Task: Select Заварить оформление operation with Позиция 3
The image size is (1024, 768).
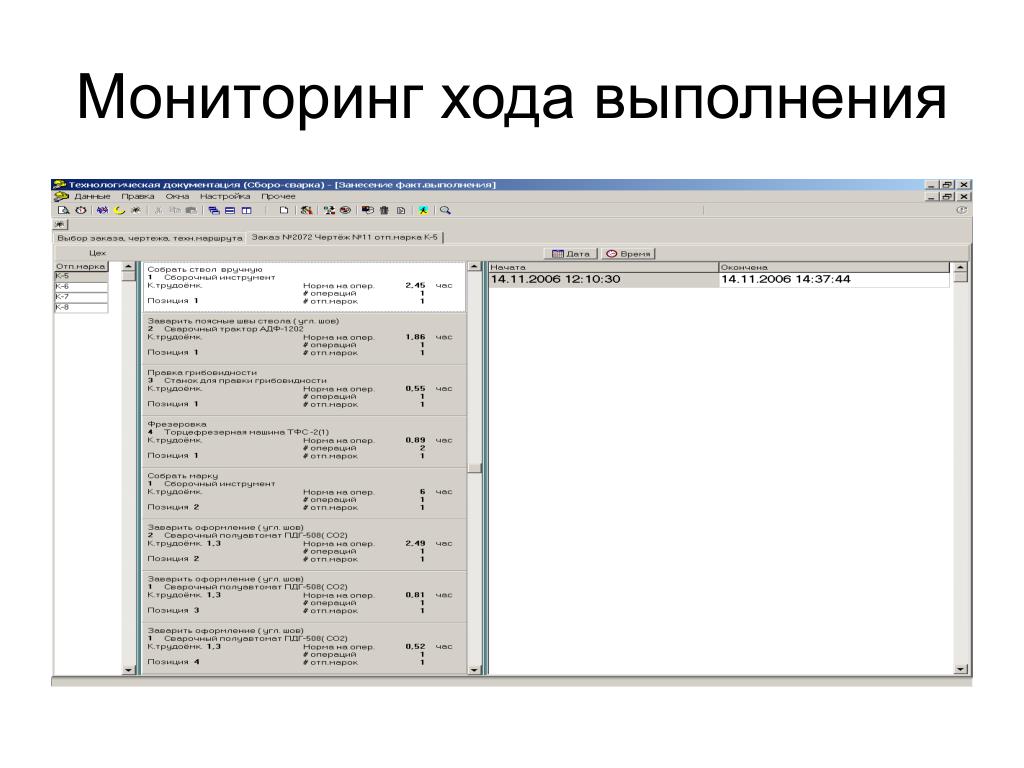Action: pos(304,596)
